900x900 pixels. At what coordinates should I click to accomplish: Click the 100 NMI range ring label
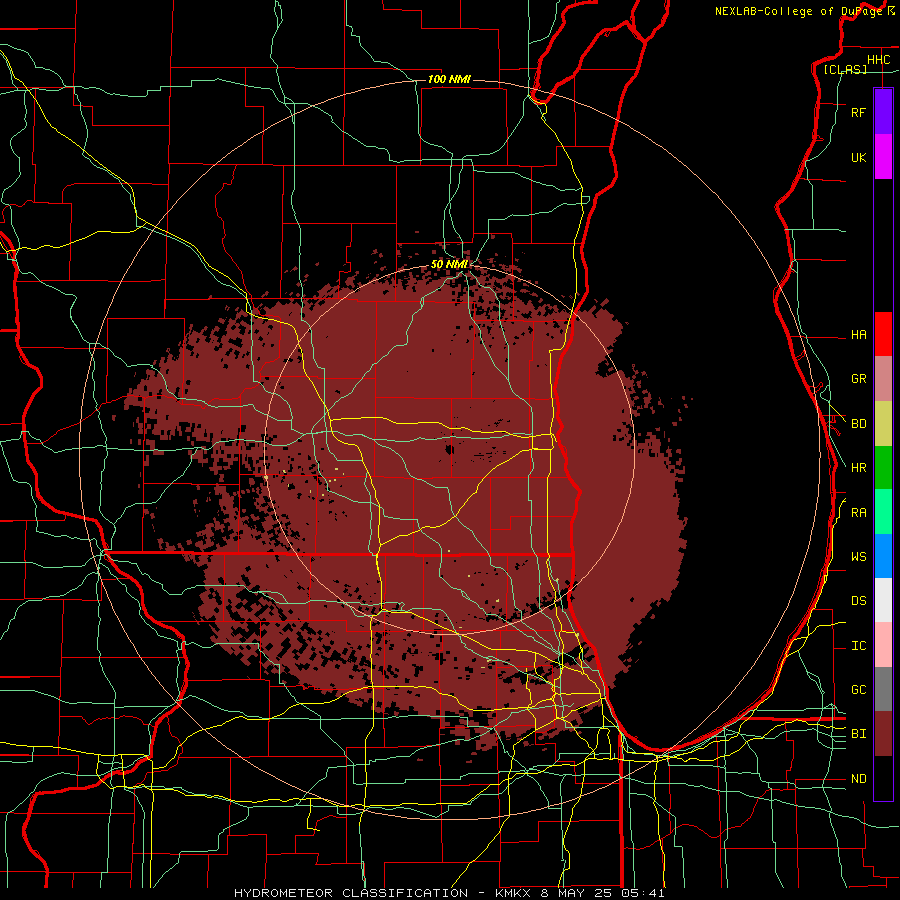pos(449,79)
